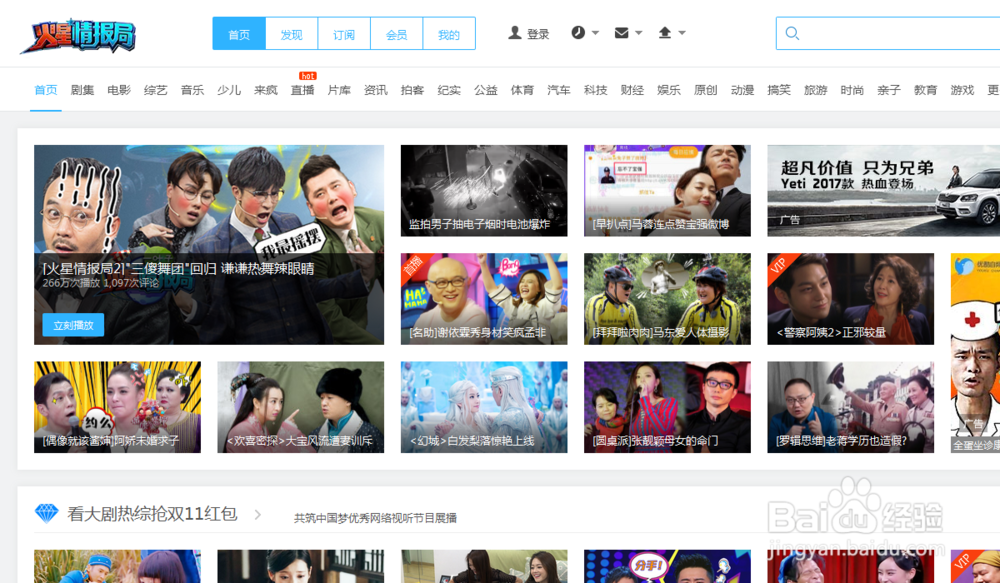Open the 游戏 category
Viewport: 1000px width, 583px height.
tap(962, 90)
